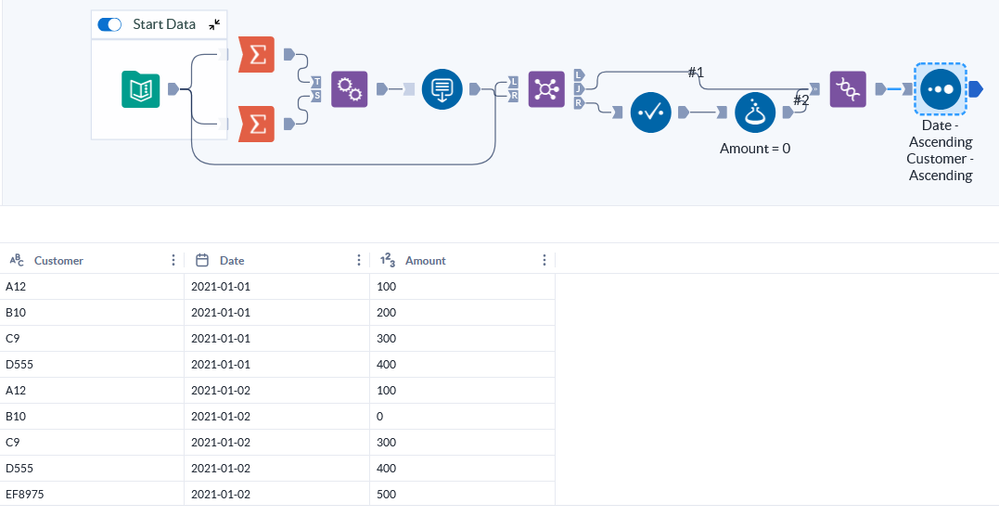
Task: Select the lower Summarize tool
Action: (257, 124)
